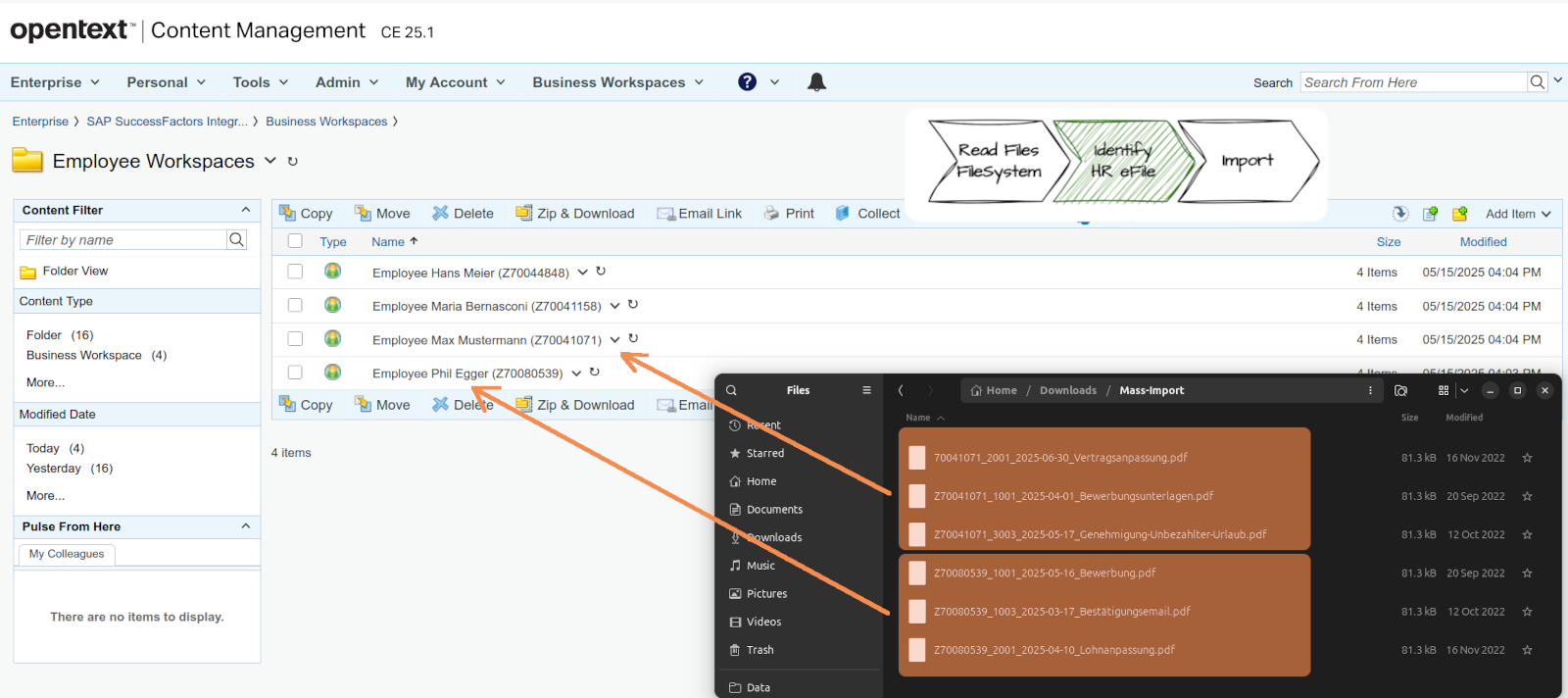Screen dimensions: 1568x698
Task: Reload Employee Workspaces using the title refresh icon
Action: click(x=292, y=162)
